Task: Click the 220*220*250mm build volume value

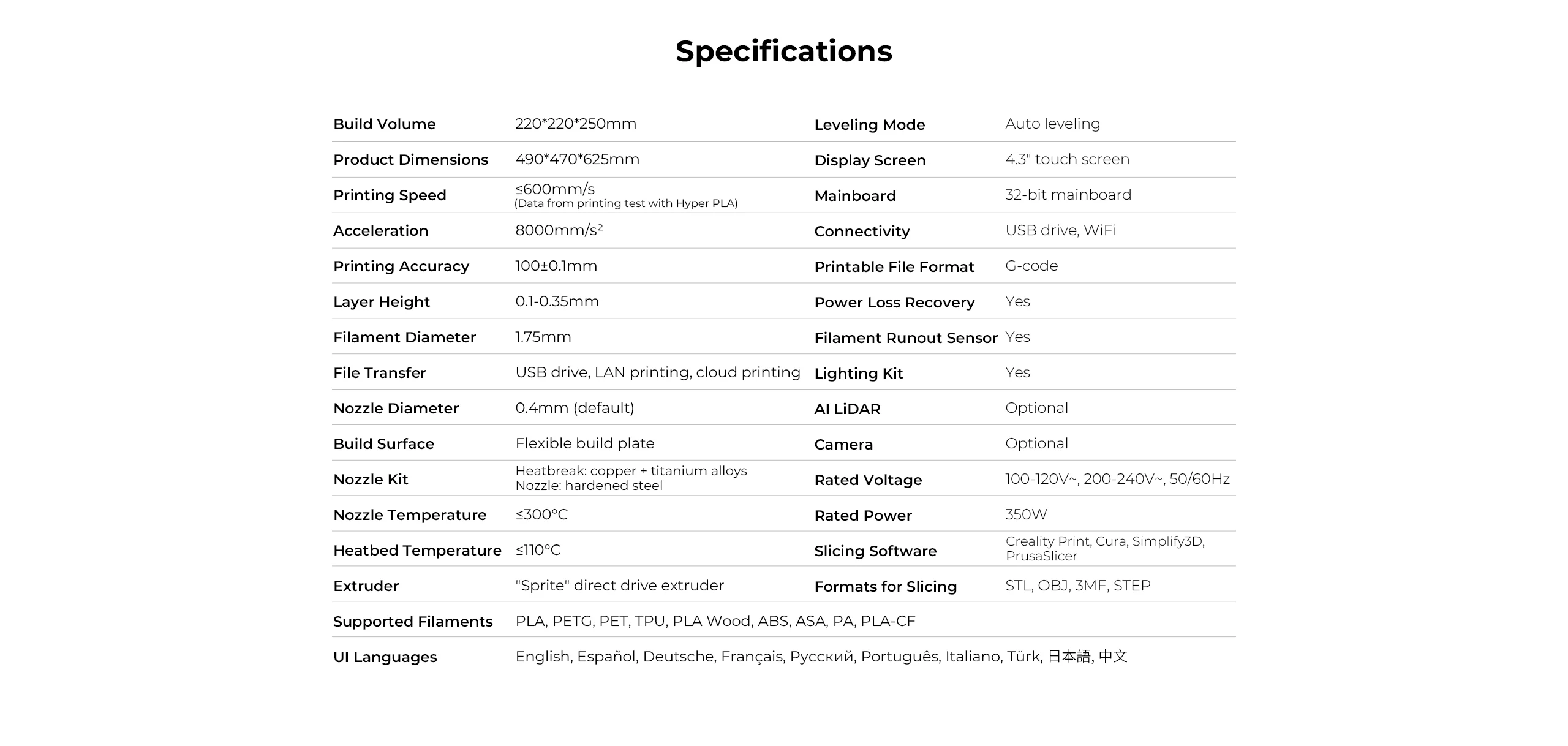Action: pyautogui.click(x=576, y=124)
